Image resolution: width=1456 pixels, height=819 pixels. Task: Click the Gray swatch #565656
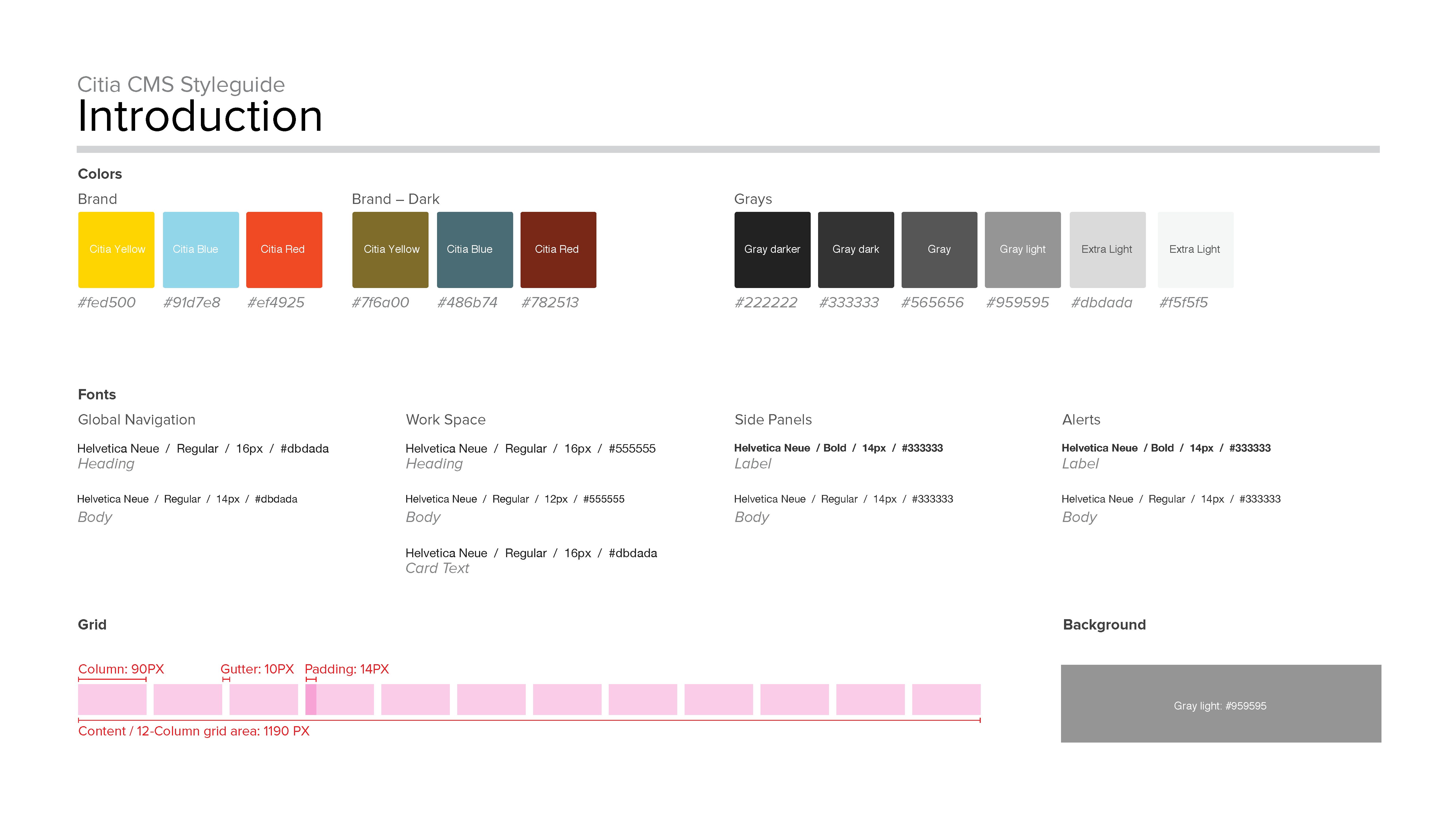(939, 249)
